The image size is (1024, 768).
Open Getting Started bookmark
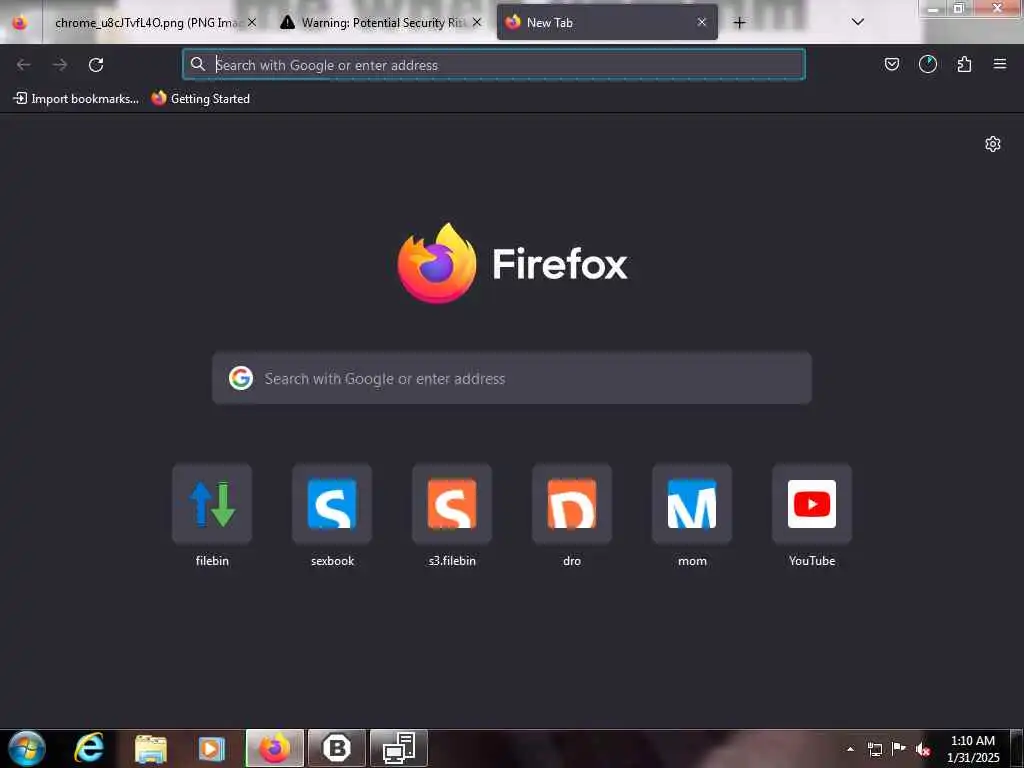[x=200, y=99]
